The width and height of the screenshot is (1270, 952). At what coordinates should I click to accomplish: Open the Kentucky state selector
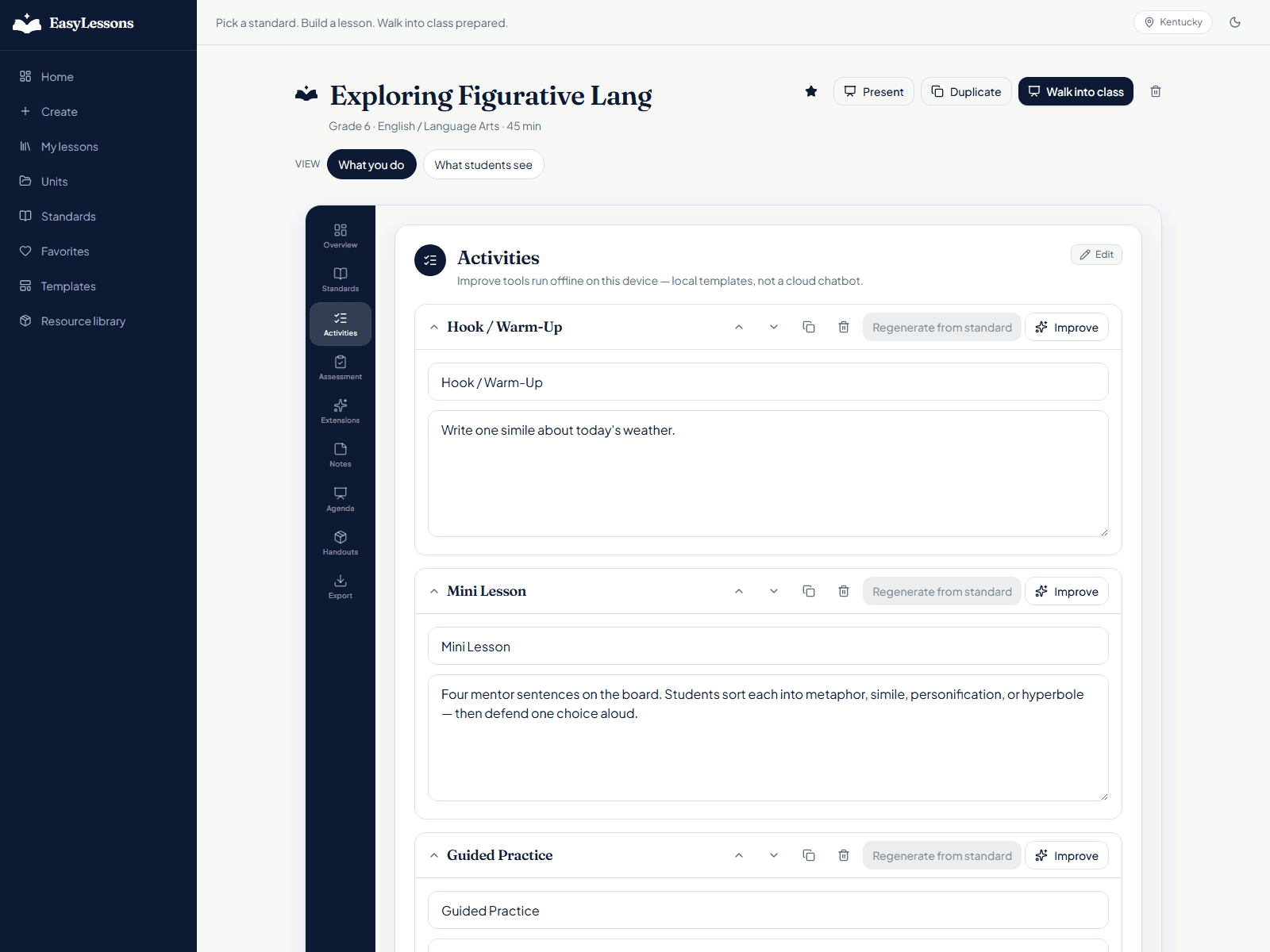[x=1172, y=22]
